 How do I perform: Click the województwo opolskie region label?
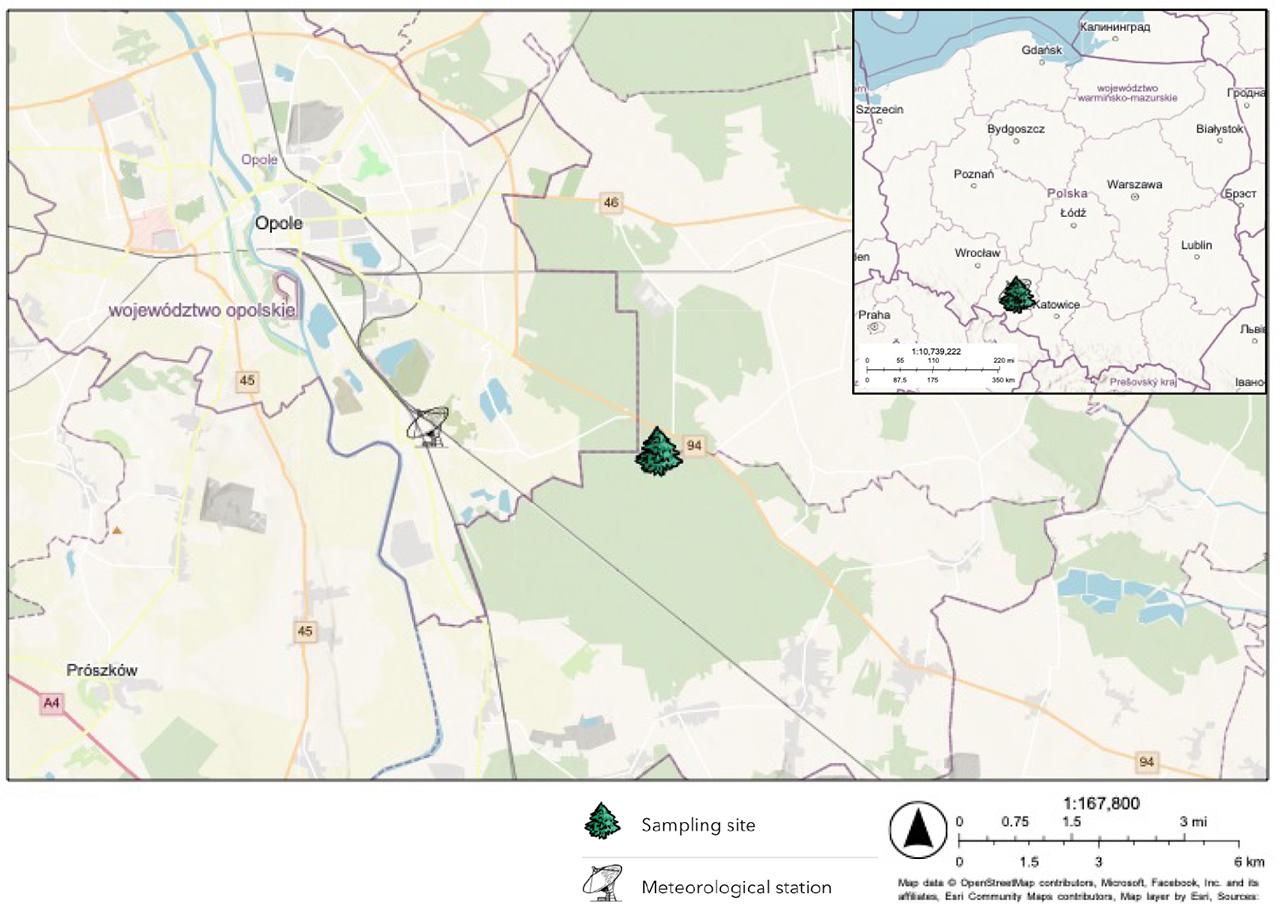tap(202, 310)
